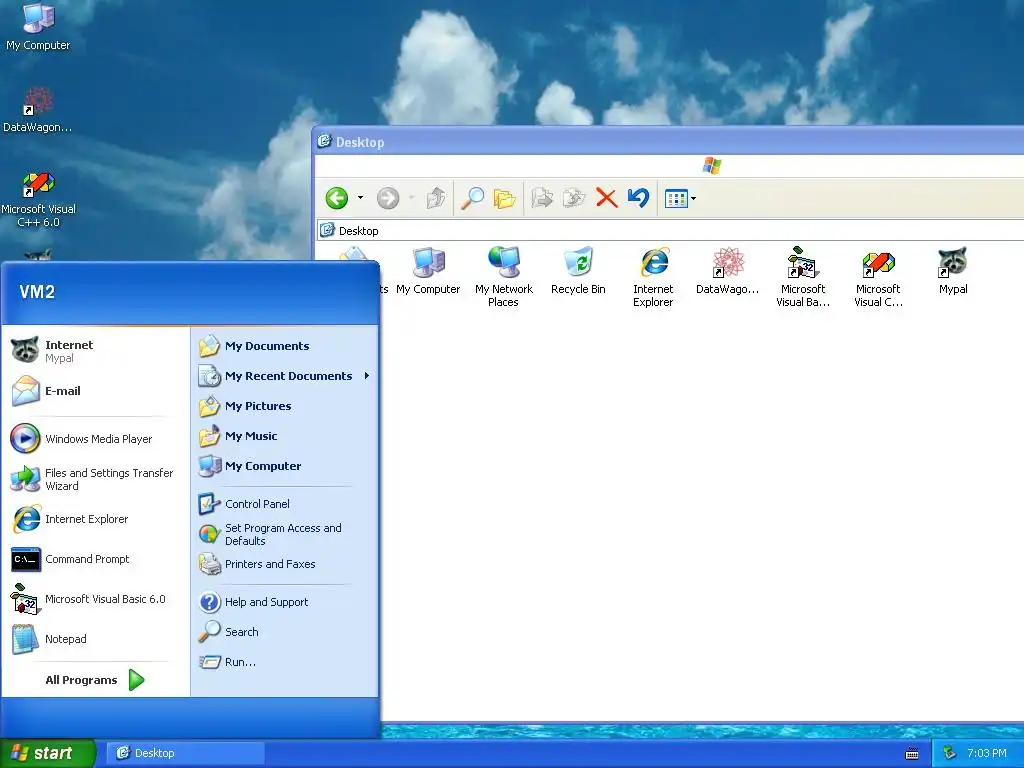Viewport: 1024px width, 768px height.
Task: Open Command Prompt from Start menu
Action: (x=96, y=559)
